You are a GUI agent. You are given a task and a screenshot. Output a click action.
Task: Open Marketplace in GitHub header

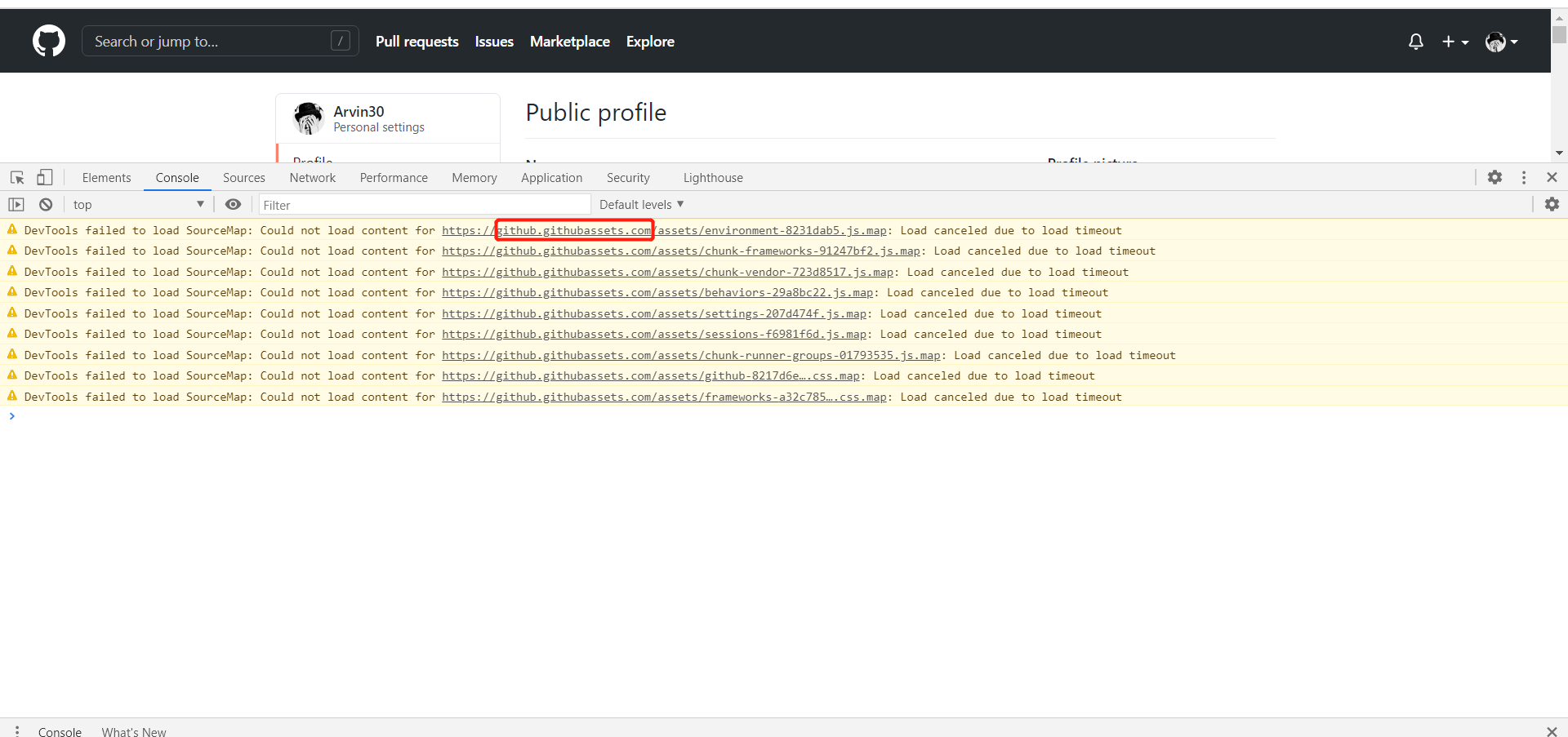[570, 42]
